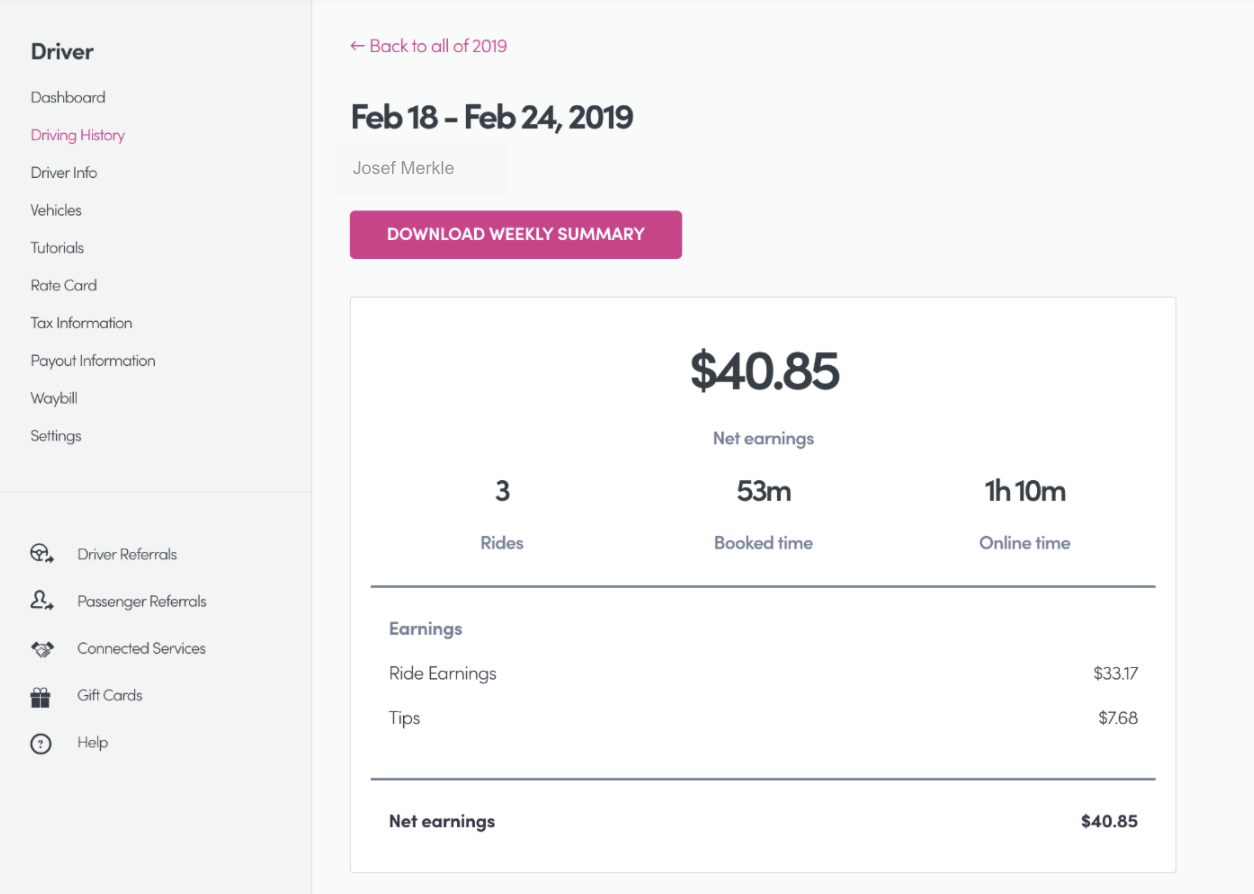Click the Gift Cards present icon
Viewport: 1254px width, 894px height.
click(40, 696)
